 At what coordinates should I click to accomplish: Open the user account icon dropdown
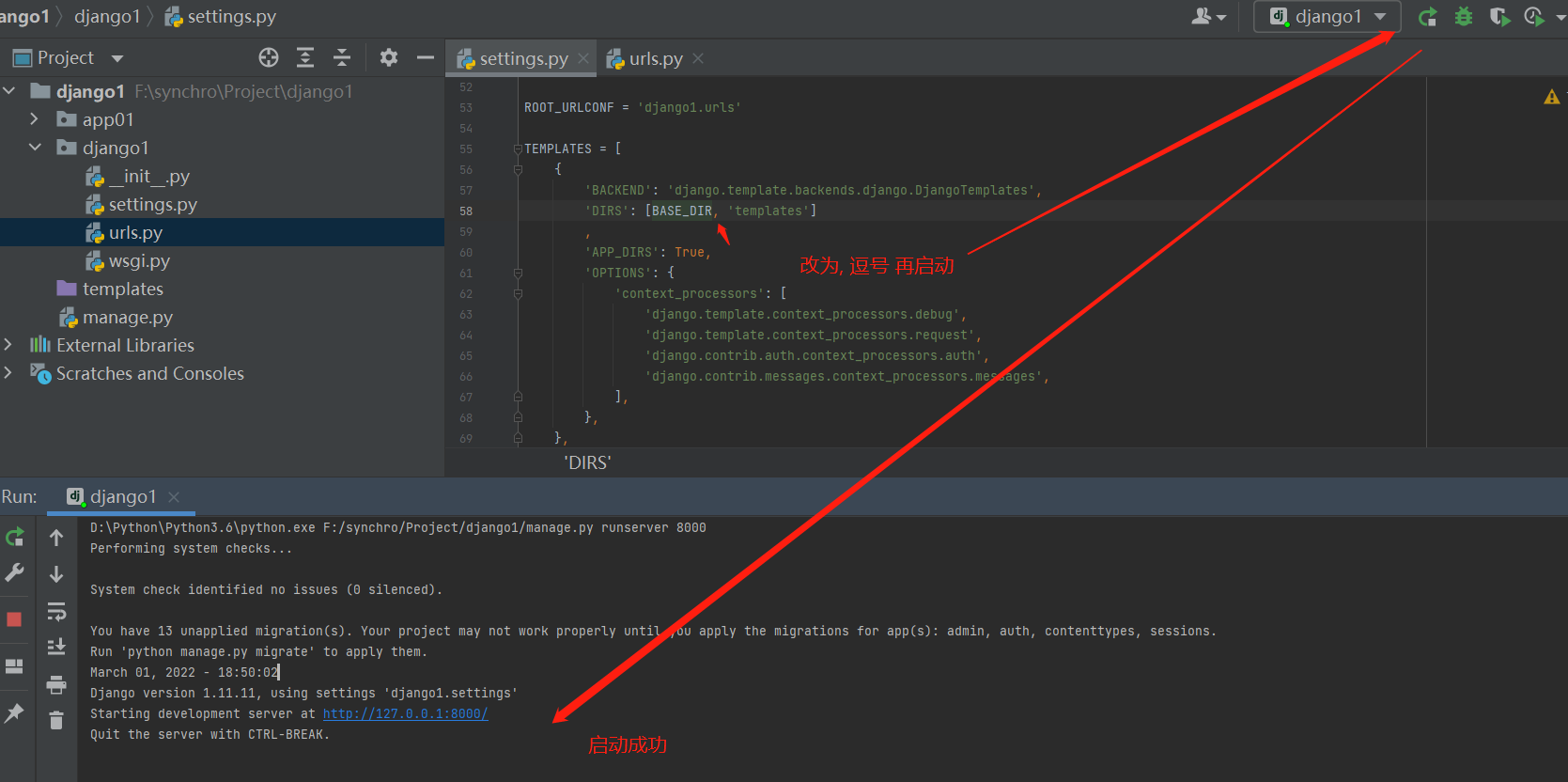coord(1209,17)
